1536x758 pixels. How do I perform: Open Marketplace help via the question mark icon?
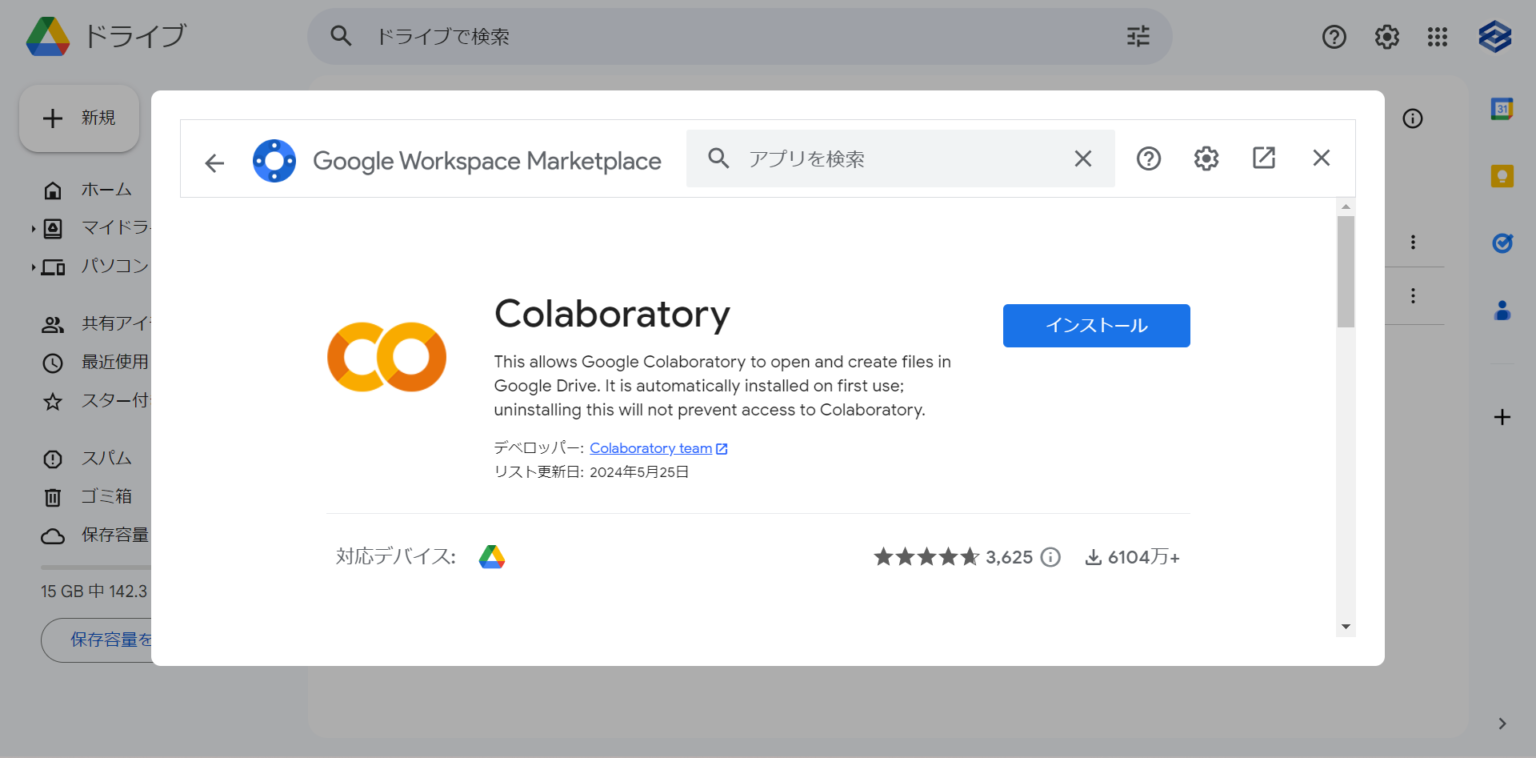[x=1148, y=158]
